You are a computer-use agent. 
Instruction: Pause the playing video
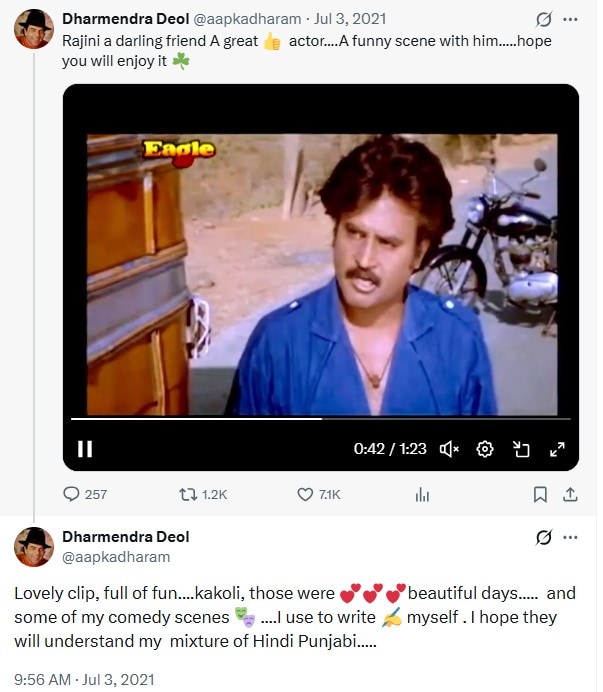85,449
